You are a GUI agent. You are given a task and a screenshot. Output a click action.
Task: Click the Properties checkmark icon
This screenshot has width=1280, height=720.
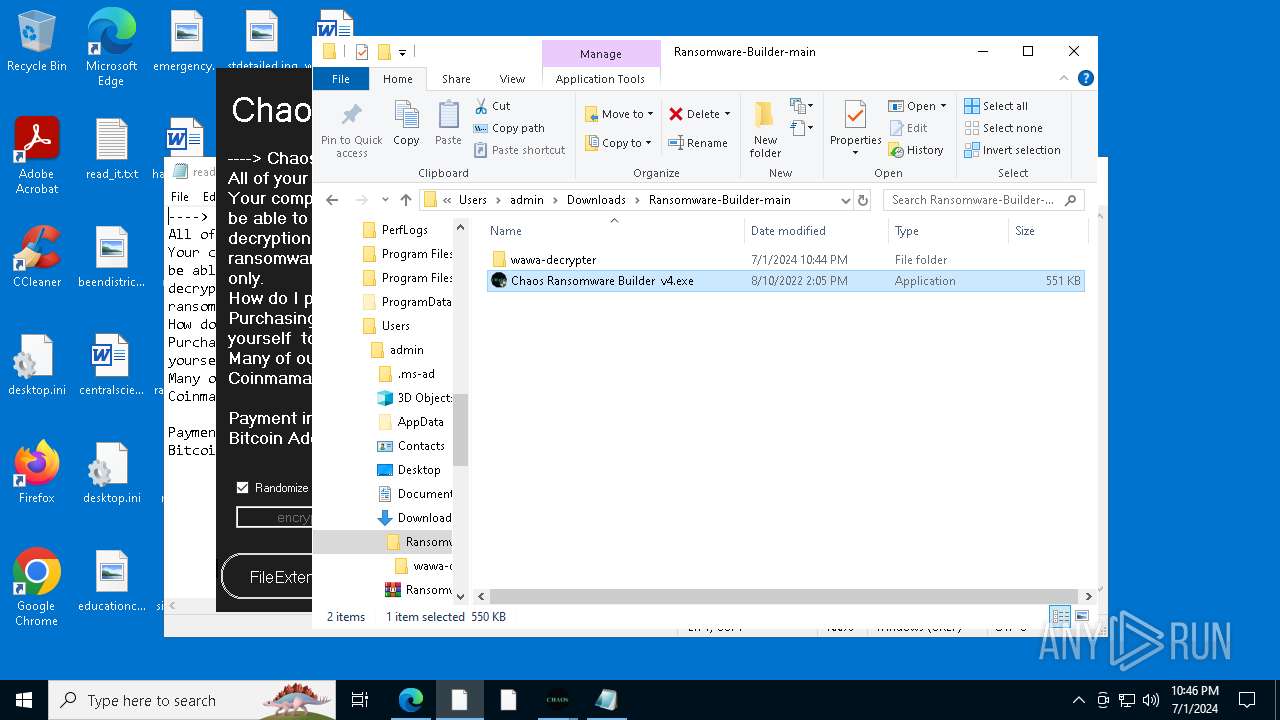tap(855, 115)
